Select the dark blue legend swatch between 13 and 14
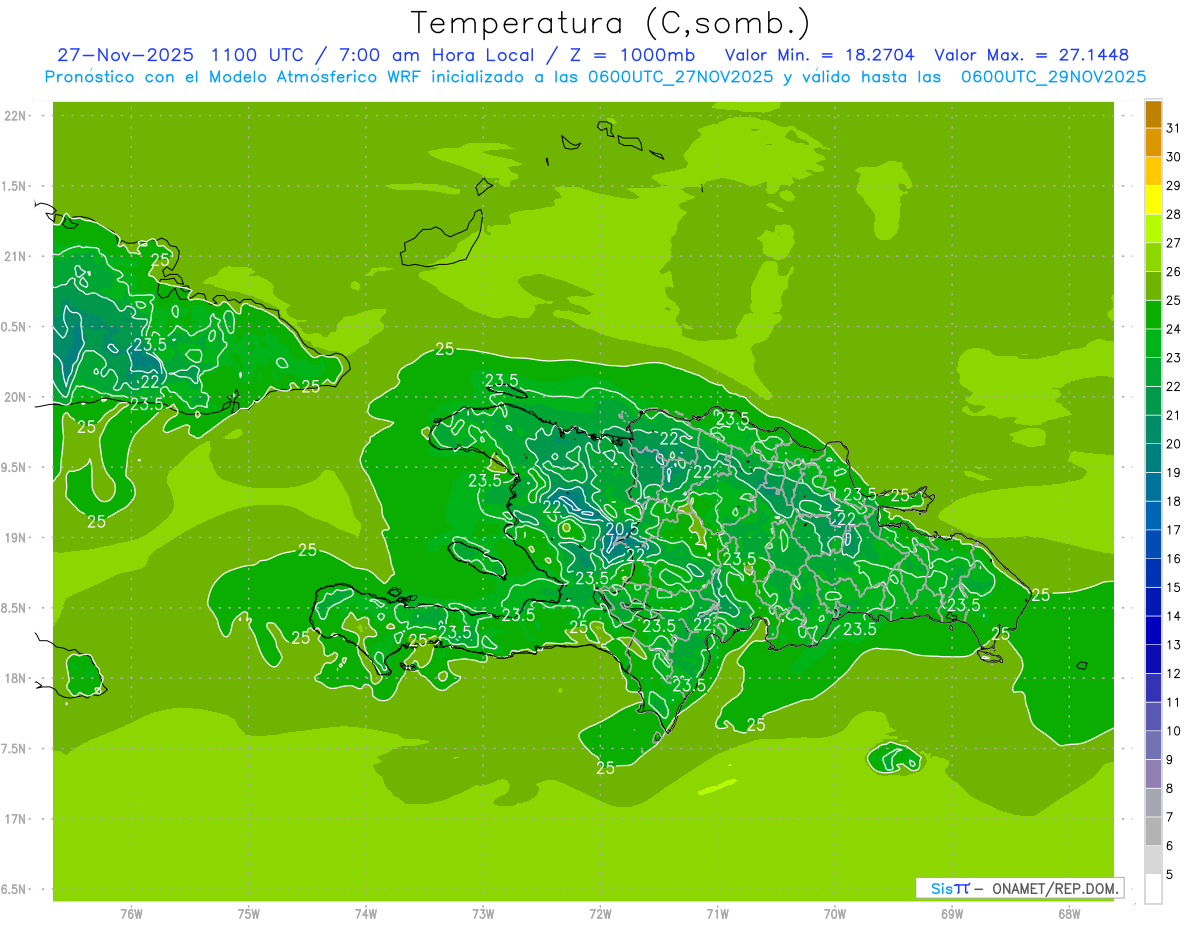The width and height of the screenshot is (1200, 927). [1153, 631]
